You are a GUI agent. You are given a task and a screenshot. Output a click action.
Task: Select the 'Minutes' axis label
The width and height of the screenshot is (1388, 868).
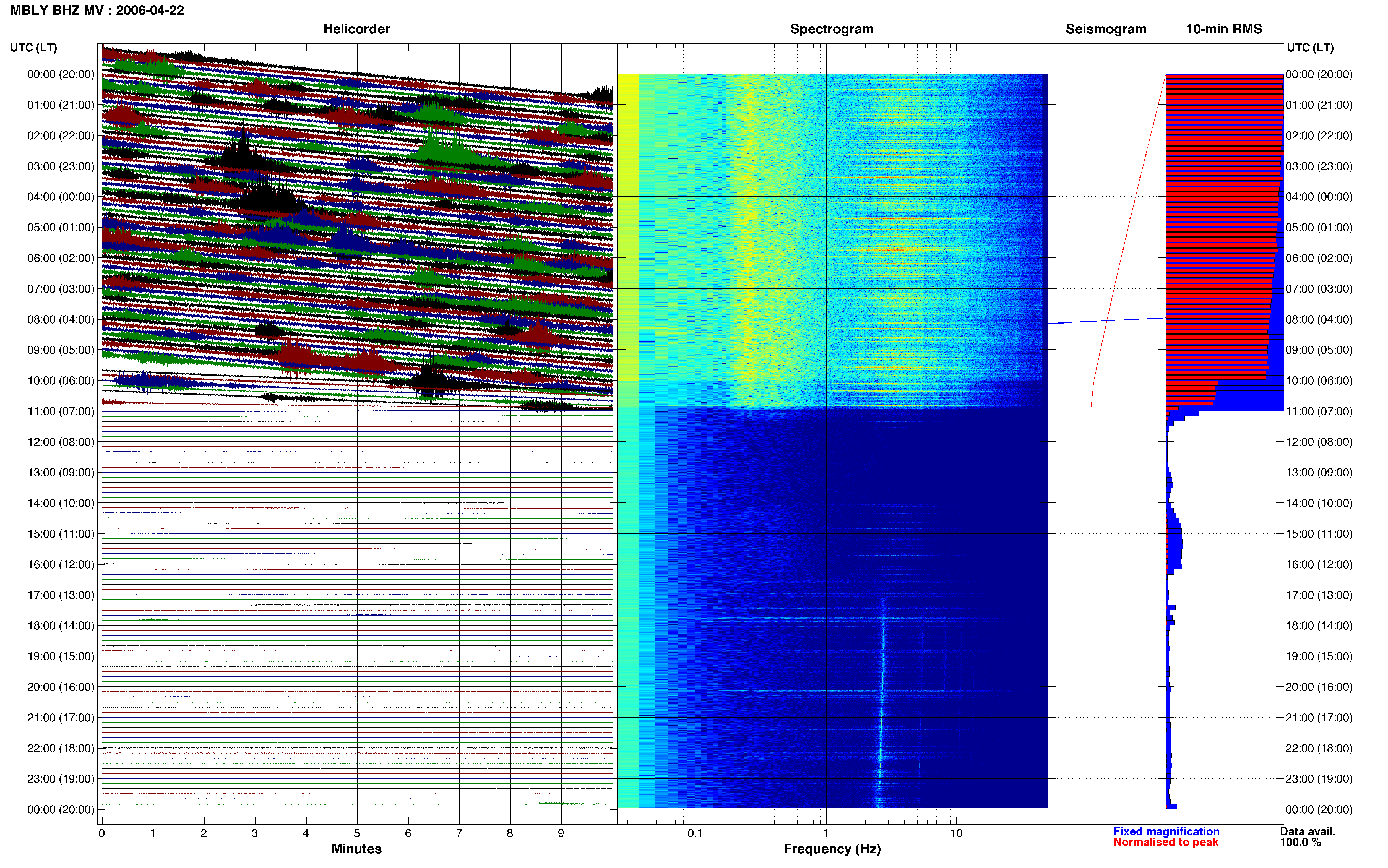(356, 848)
